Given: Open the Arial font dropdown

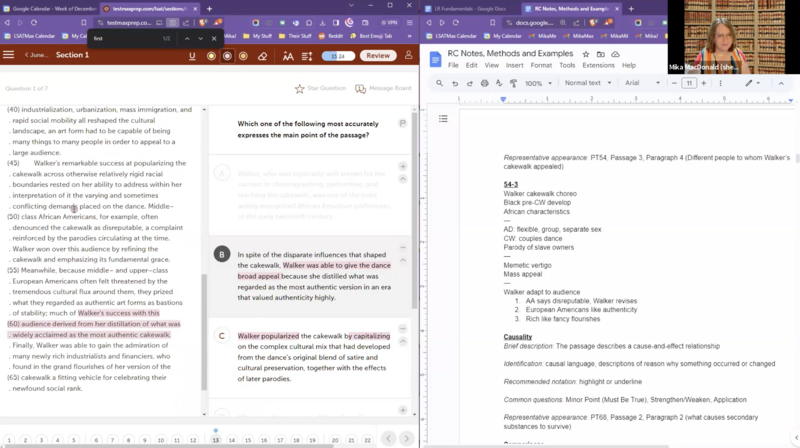Looking at the screenshot, I should (638, 83).
